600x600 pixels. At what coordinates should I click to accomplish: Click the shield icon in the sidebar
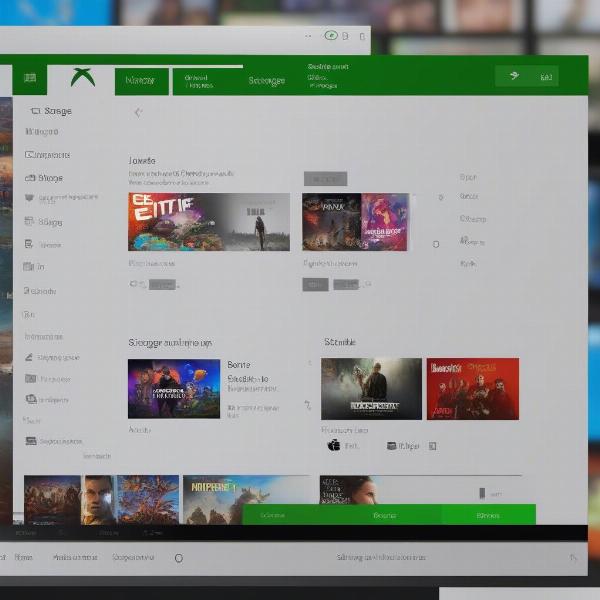coord(29,198)
